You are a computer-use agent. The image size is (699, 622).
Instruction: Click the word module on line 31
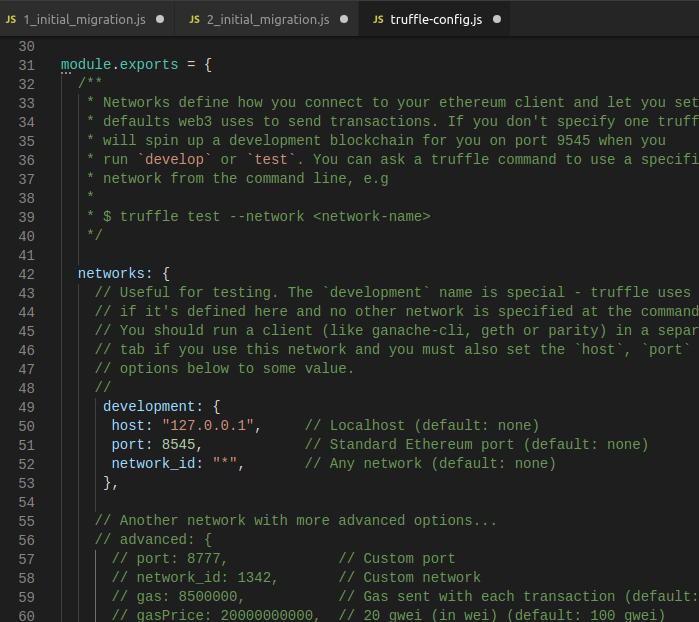(x=86, y=65)
